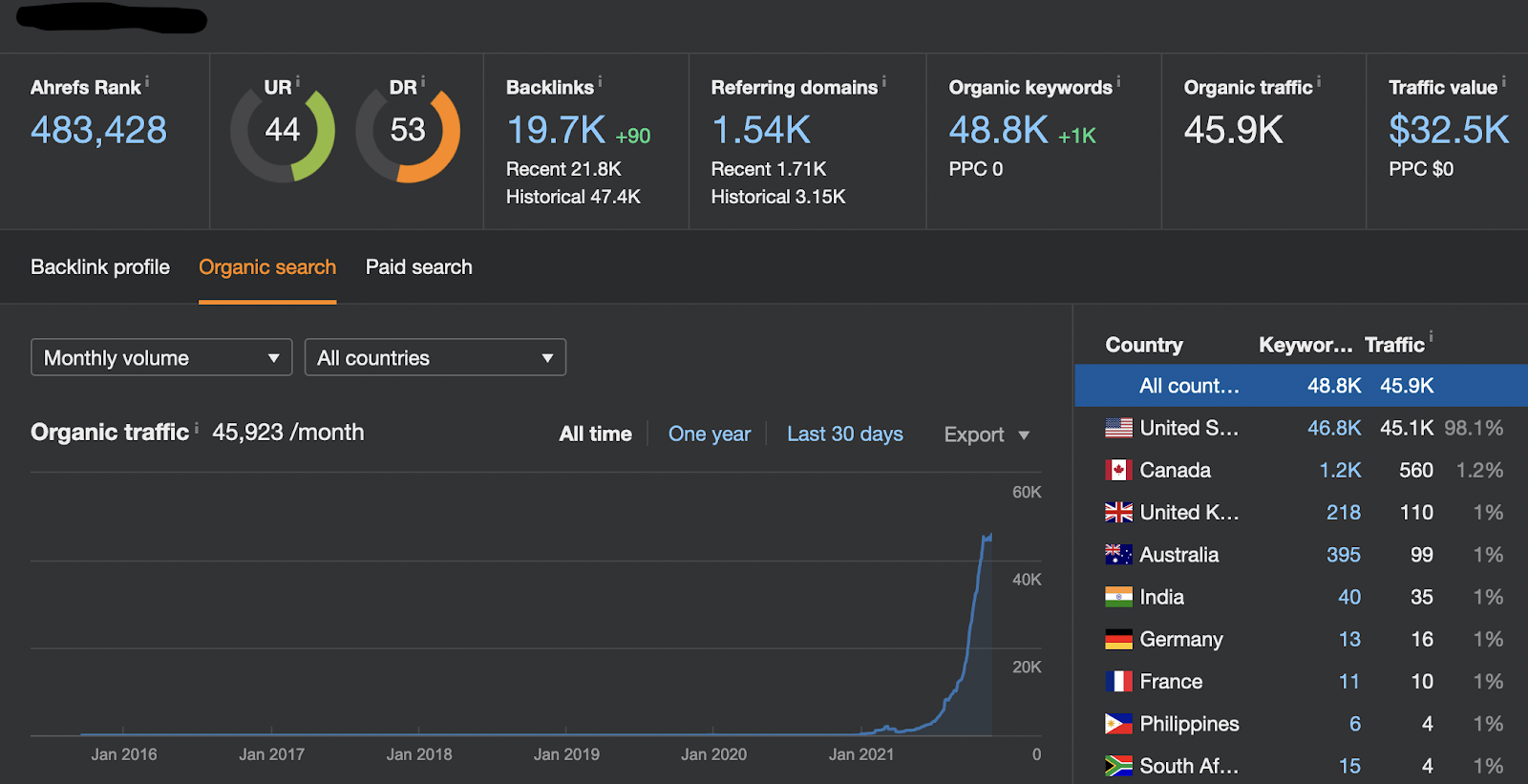This screenshot has width=1528, height=784.
Task: Click the info icon beside the chart's Organic traffic title
Action: click(x=197, y=428)
